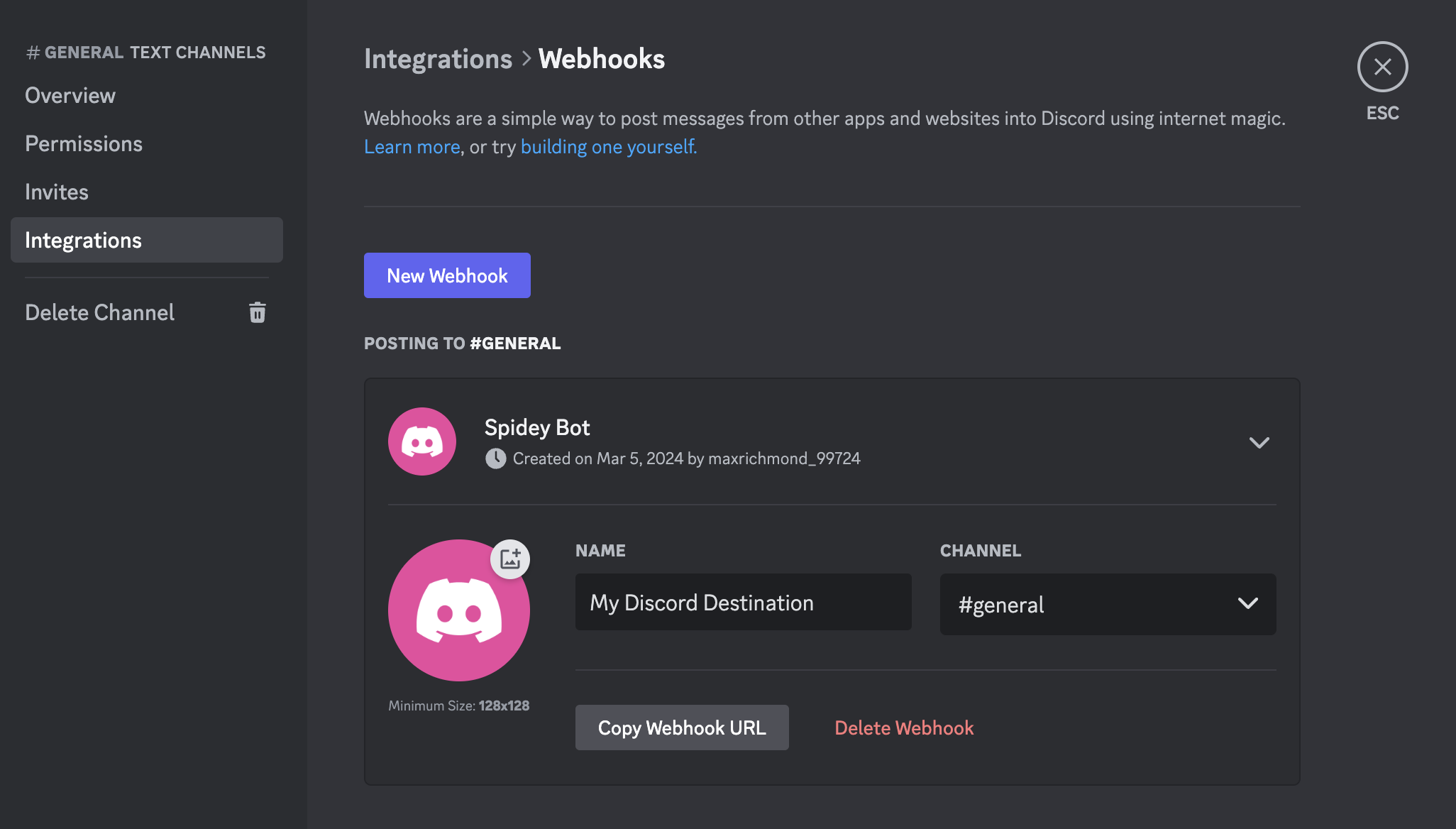1456x829 pixels.
Task: Delete the Spidey Bot webhook
Action: point(904,727)
